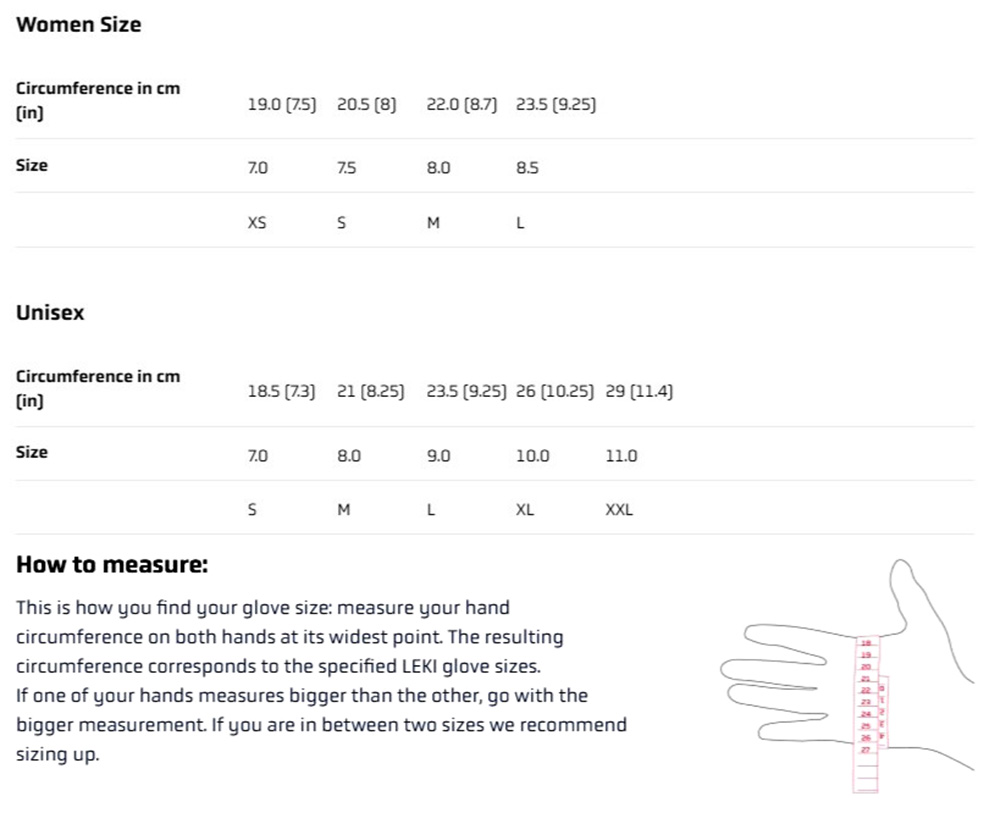Click the 29 (11.4) circumference value
1000x813 pixels.
(639, 392)
